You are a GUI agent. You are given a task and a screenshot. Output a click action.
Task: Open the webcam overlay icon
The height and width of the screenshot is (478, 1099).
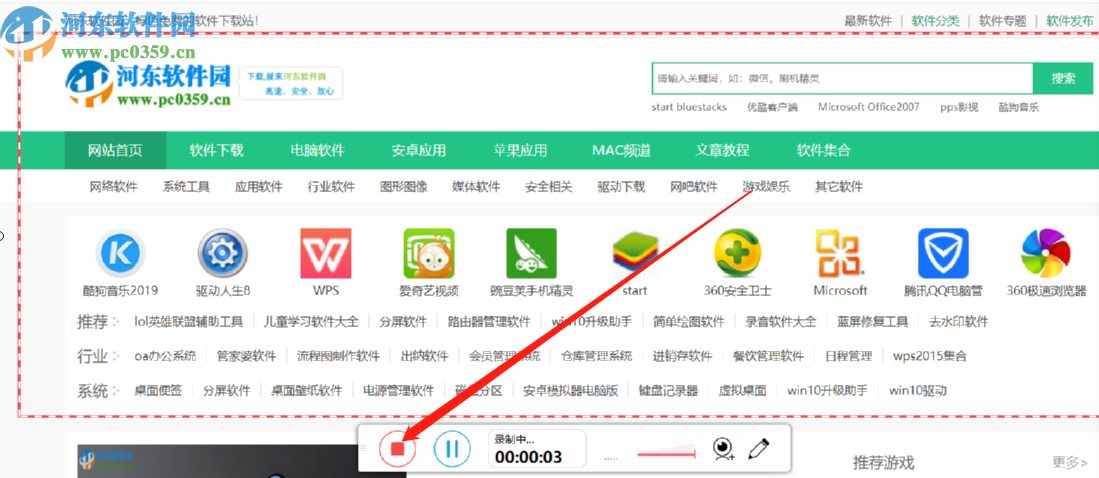coord(723,449)
